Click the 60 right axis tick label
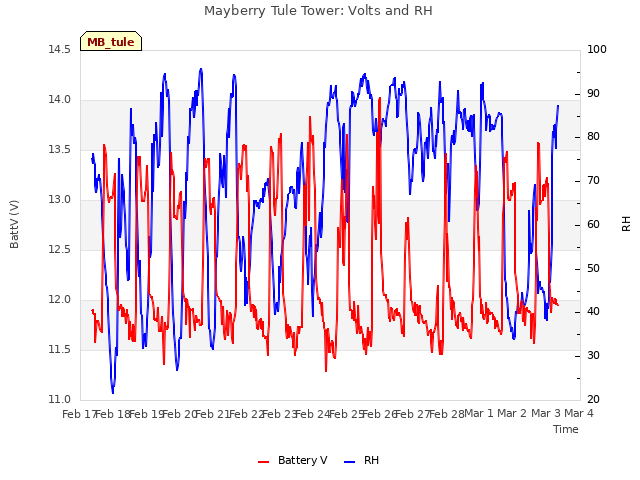640x480 pixels. coord(593,224)
